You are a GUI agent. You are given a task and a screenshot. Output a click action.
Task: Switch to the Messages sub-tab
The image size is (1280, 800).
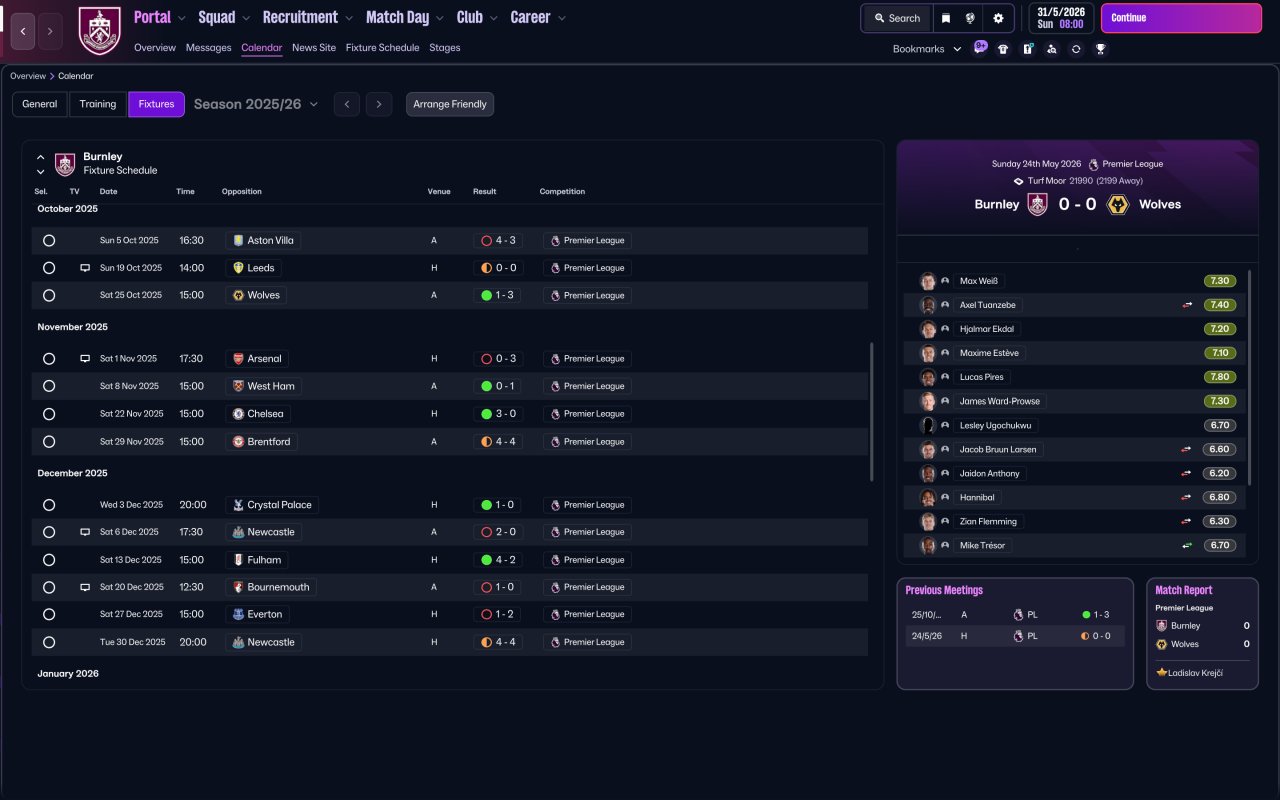click(x=208, y=48)
